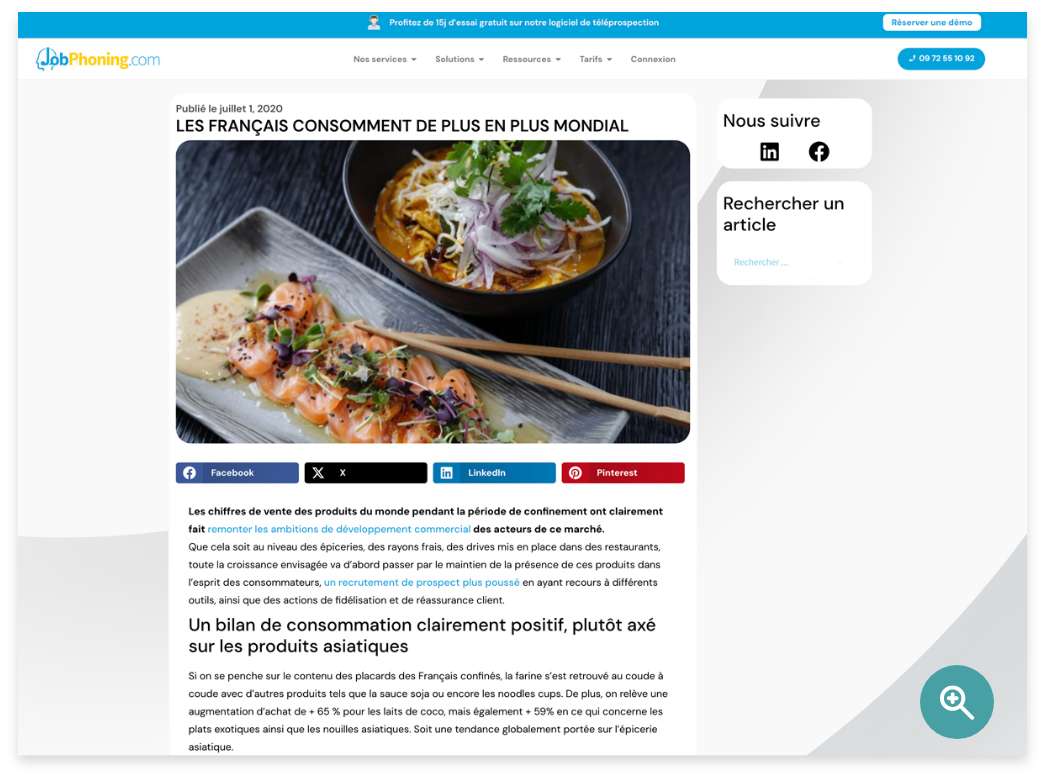Open the LinkedIn follow icon in sidebar
The height and width of the screenshot is (780, 1046).
pyautogui.click(x=769, y=151)
